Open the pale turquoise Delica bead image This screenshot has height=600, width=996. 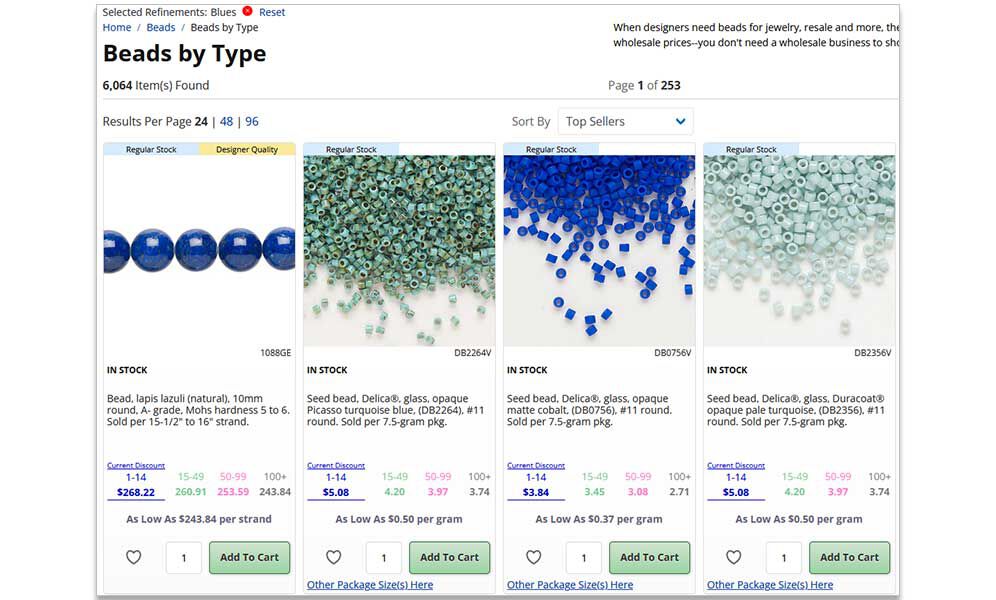click(799, 251)
